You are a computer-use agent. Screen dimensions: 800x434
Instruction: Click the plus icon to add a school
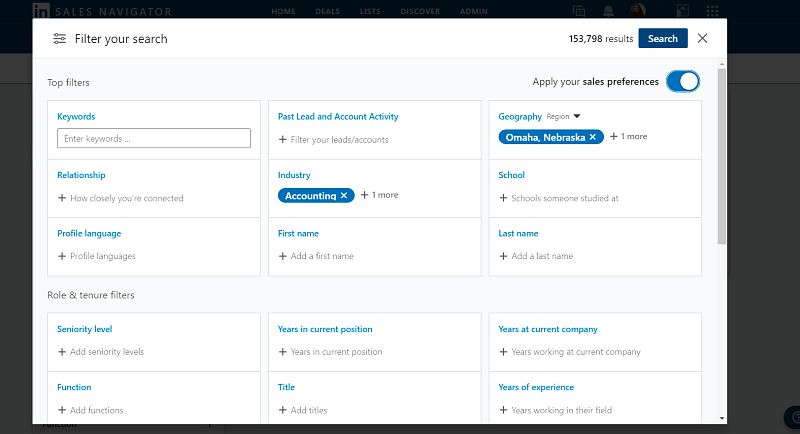point(503,198)
